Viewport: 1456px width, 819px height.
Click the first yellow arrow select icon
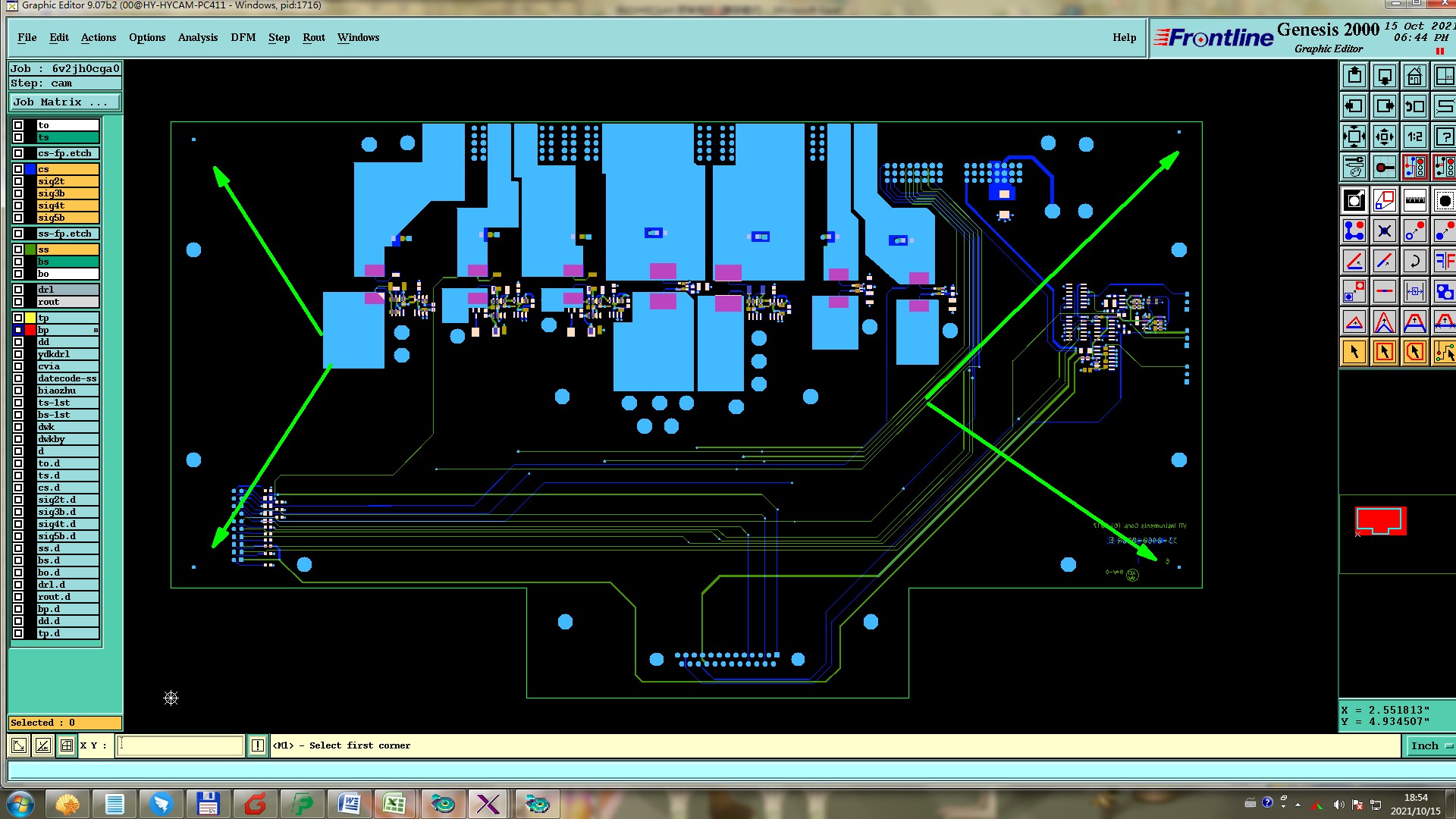(1354, 352)
